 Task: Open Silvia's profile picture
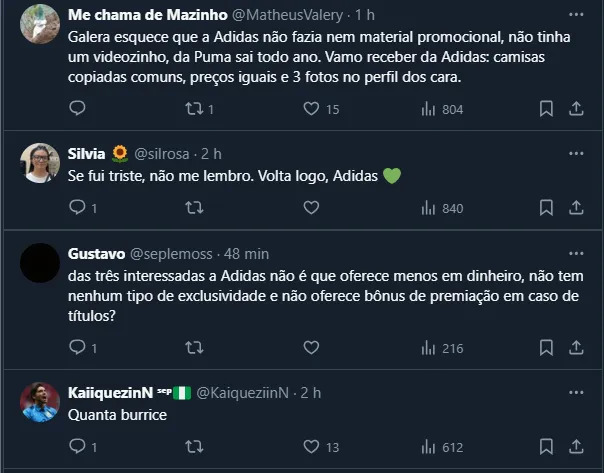[40, 163]
